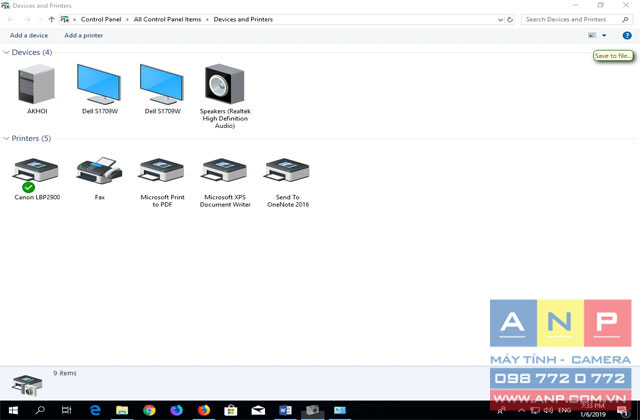Open Task View from taskbar
This screenshot has height=420, width=640.
click(x=67, y=410)
